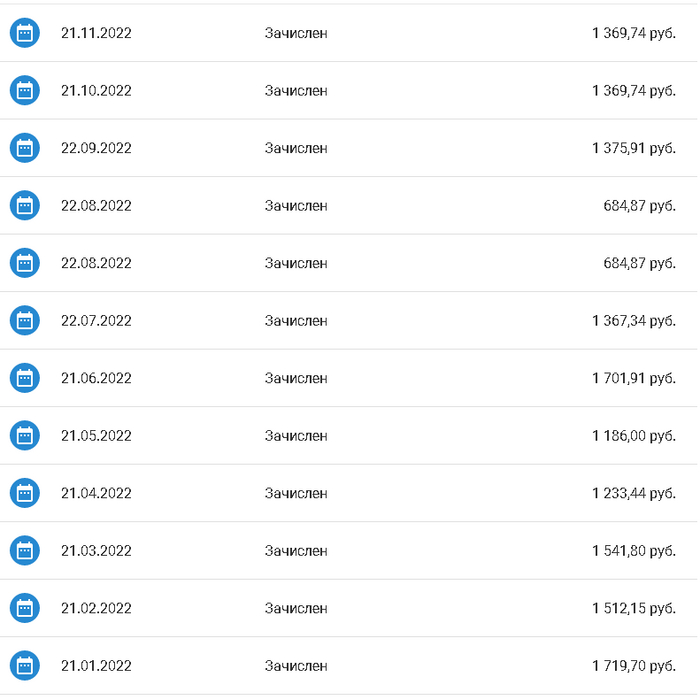700x700 pixels.
Task: Click calendar icon for 21.10.2022 payment
Action: pyautogui.click(x=25, y=91)
